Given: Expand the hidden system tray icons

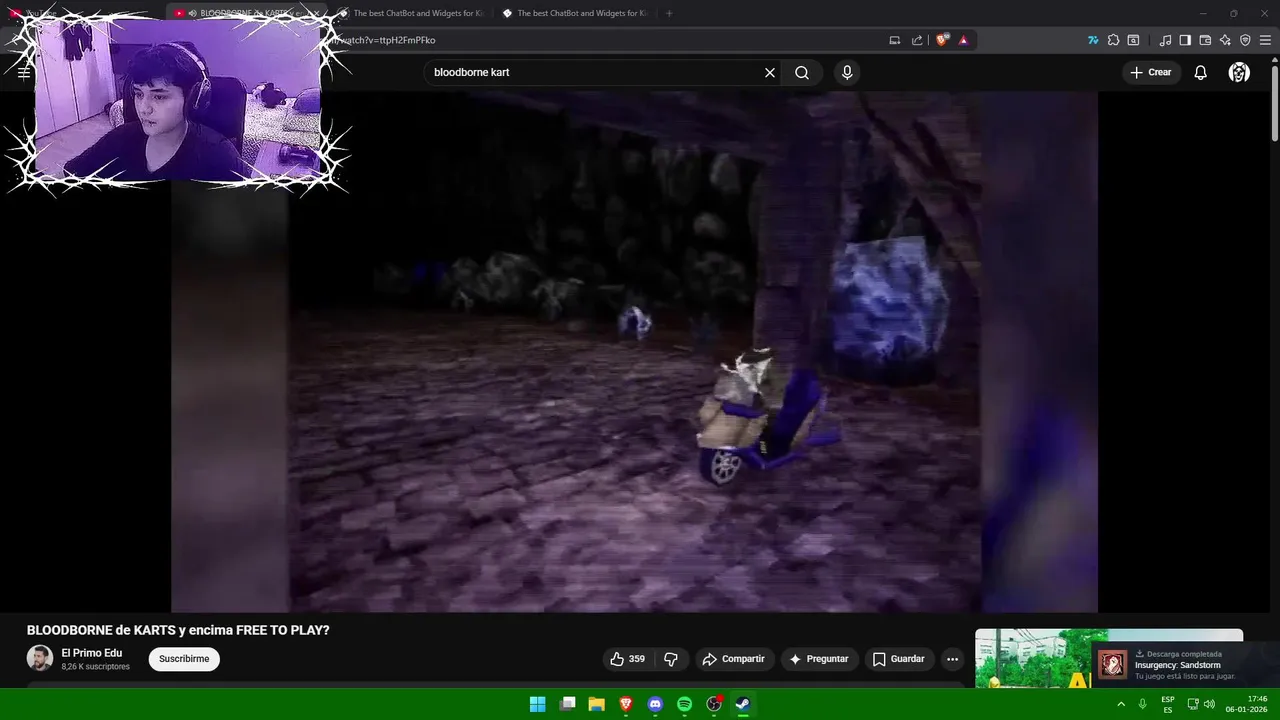Looking at the screenshot, I should point(1121,704).
